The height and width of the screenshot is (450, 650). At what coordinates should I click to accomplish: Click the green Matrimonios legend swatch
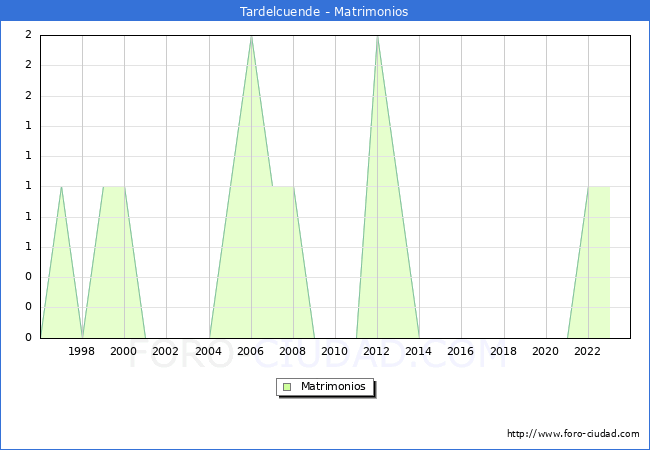tap(287, 387)
